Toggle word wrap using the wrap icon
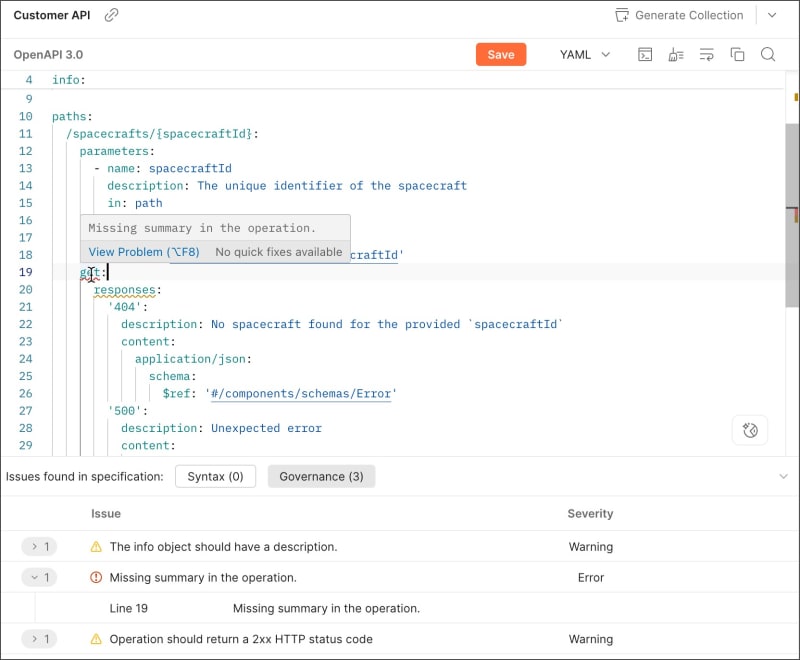Image resolution: width=800 pixels, height=660 pixels. pos(707,55)
